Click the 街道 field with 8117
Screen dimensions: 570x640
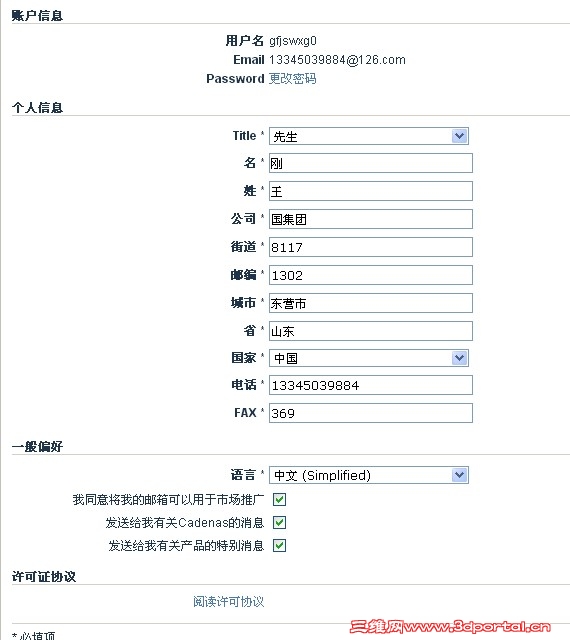point(371,247)
